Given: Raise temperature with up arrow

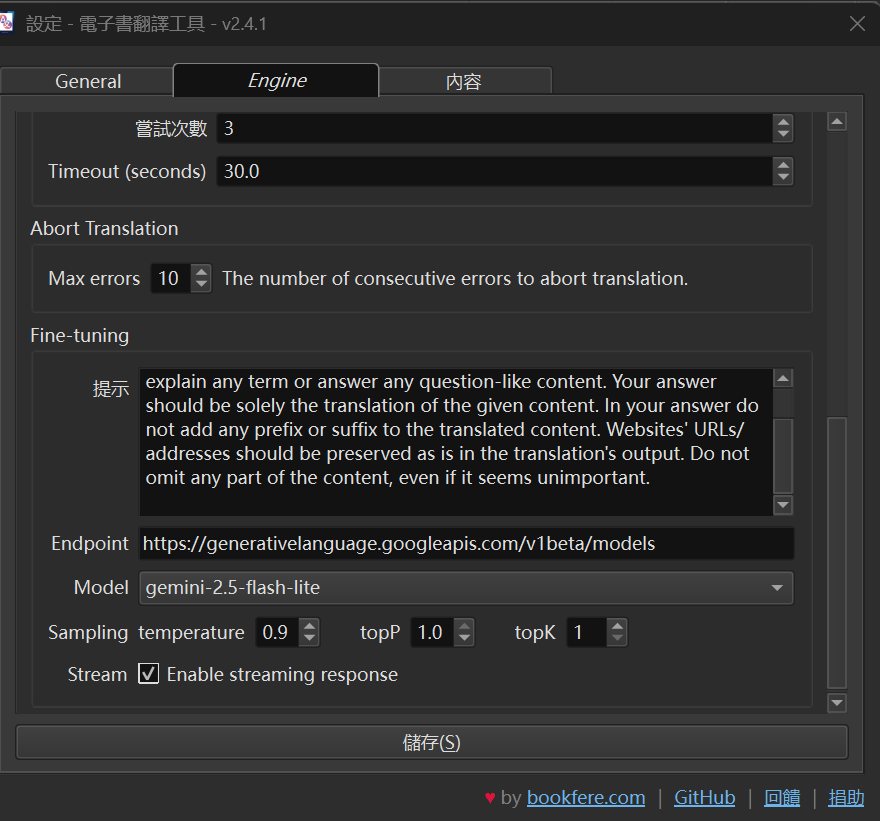Looking at the screenshot, I should [309, 626].
